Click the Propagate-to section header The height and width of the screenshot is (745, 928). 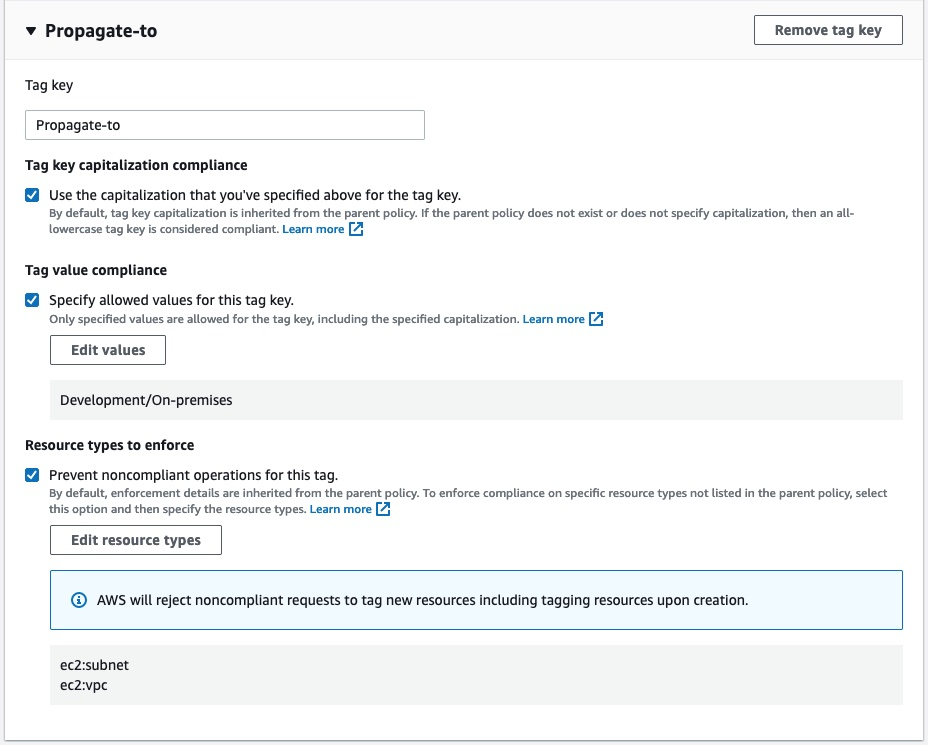[x=100, y=30]
